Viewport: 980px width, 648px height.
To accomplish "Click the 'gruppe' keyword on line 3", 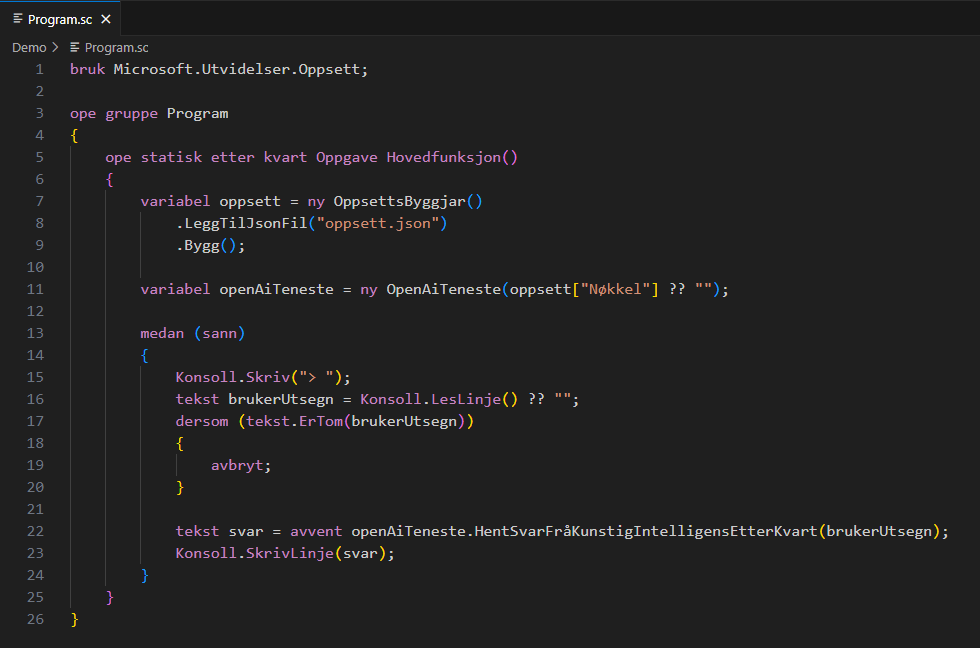I will coord(131,114).
